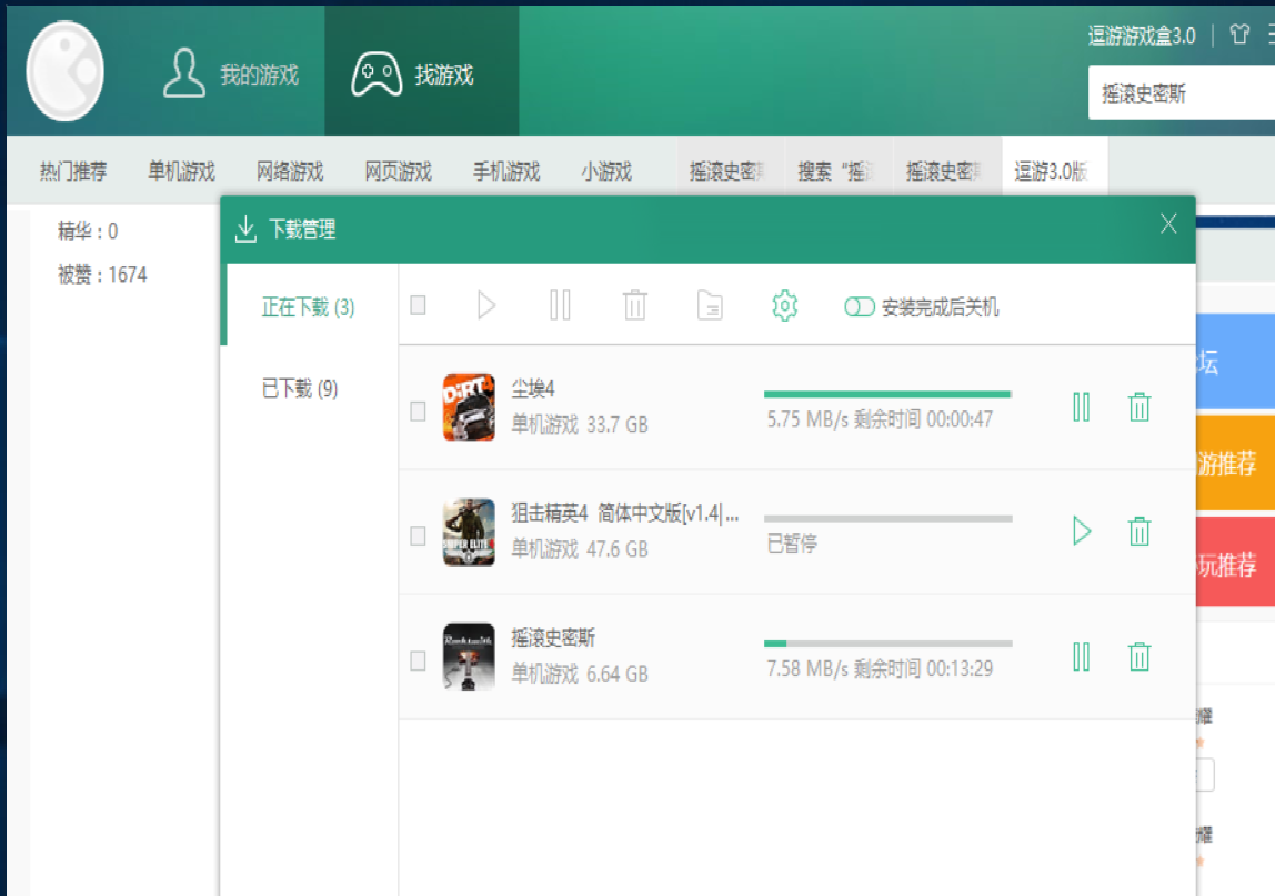Click the start-all play icon in toolbar

click(486, 305)
